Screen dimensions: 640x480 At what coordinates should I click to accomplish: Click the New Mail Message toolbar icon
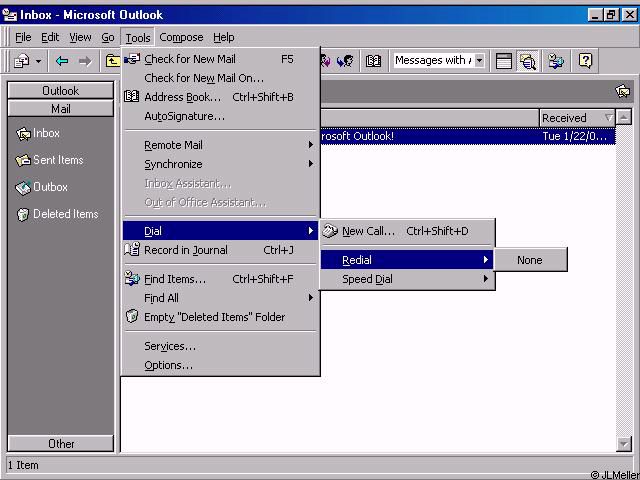coord(21,61)
